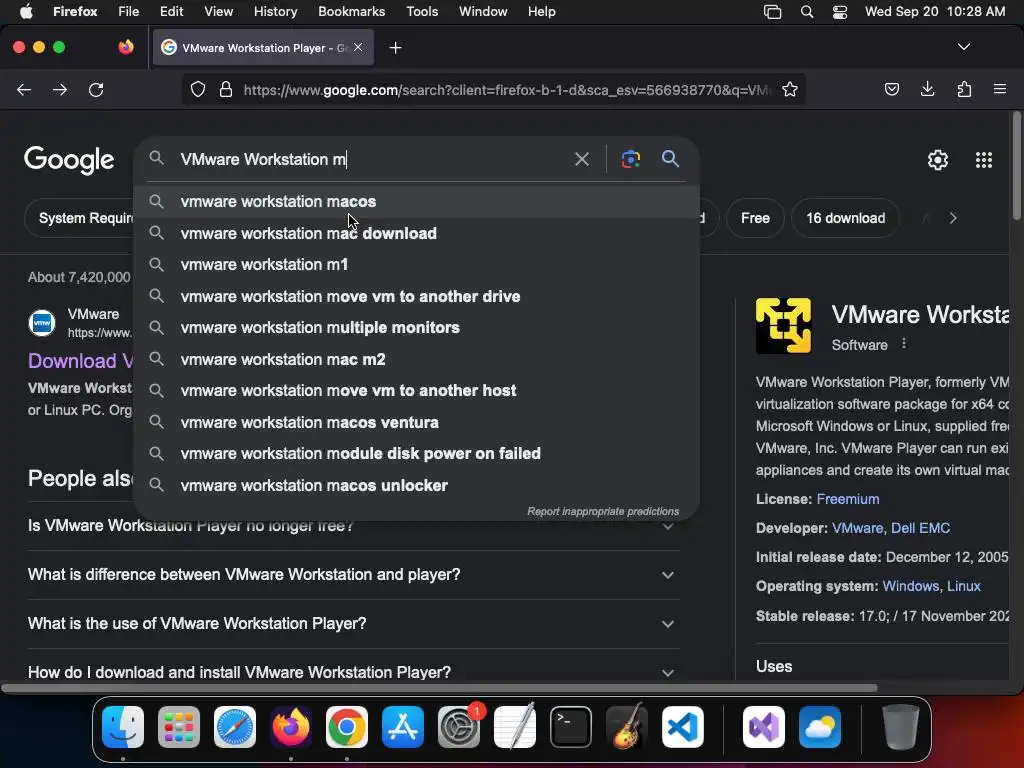The image size is (1024, 768).
Task: Click the Firefox forward arrow
Action: tap(60, 89)
